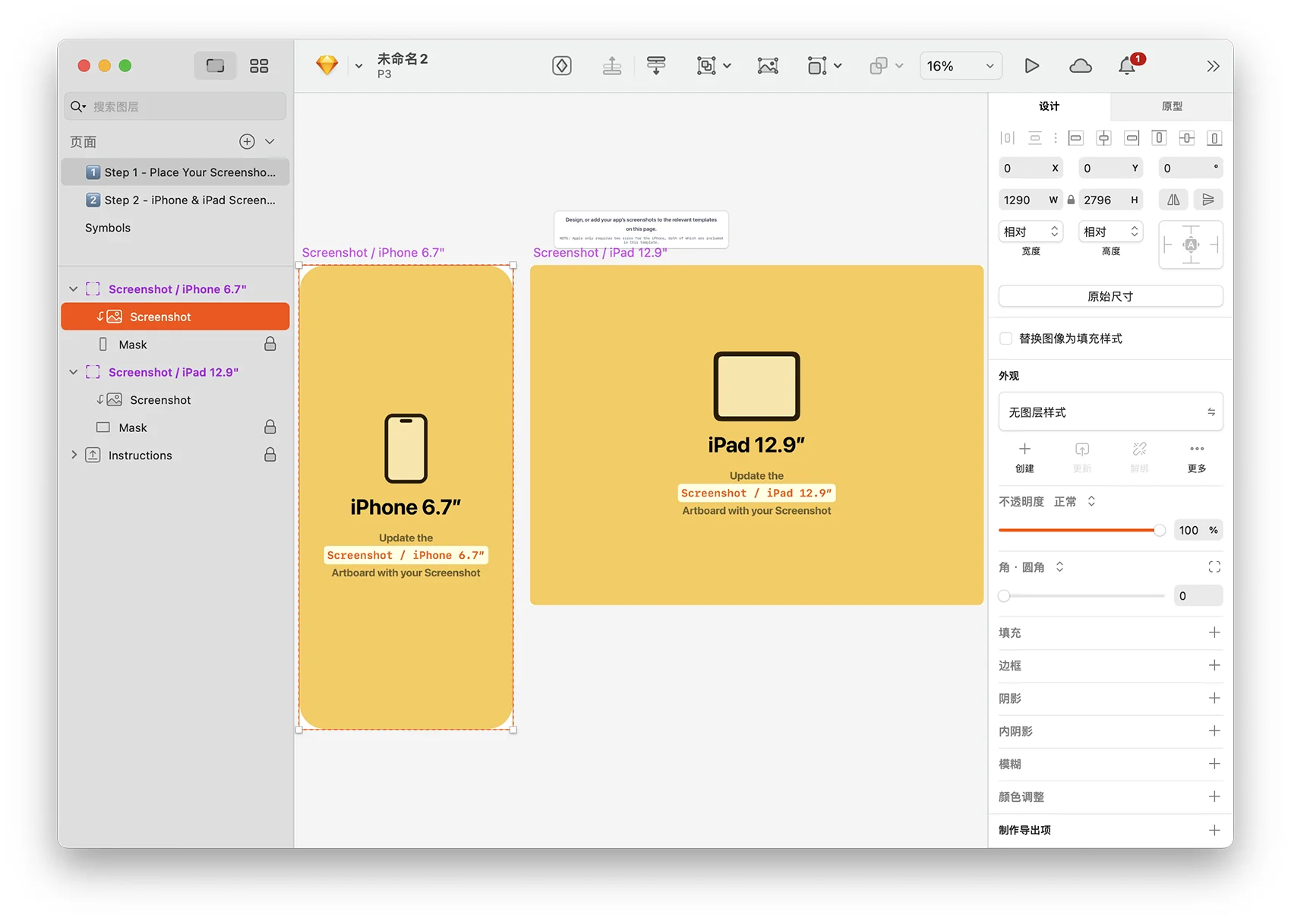This screenshot has height=924, width=1291.
Task: Switch to canvas view mode icon
Action: click(x=216, y=66)
